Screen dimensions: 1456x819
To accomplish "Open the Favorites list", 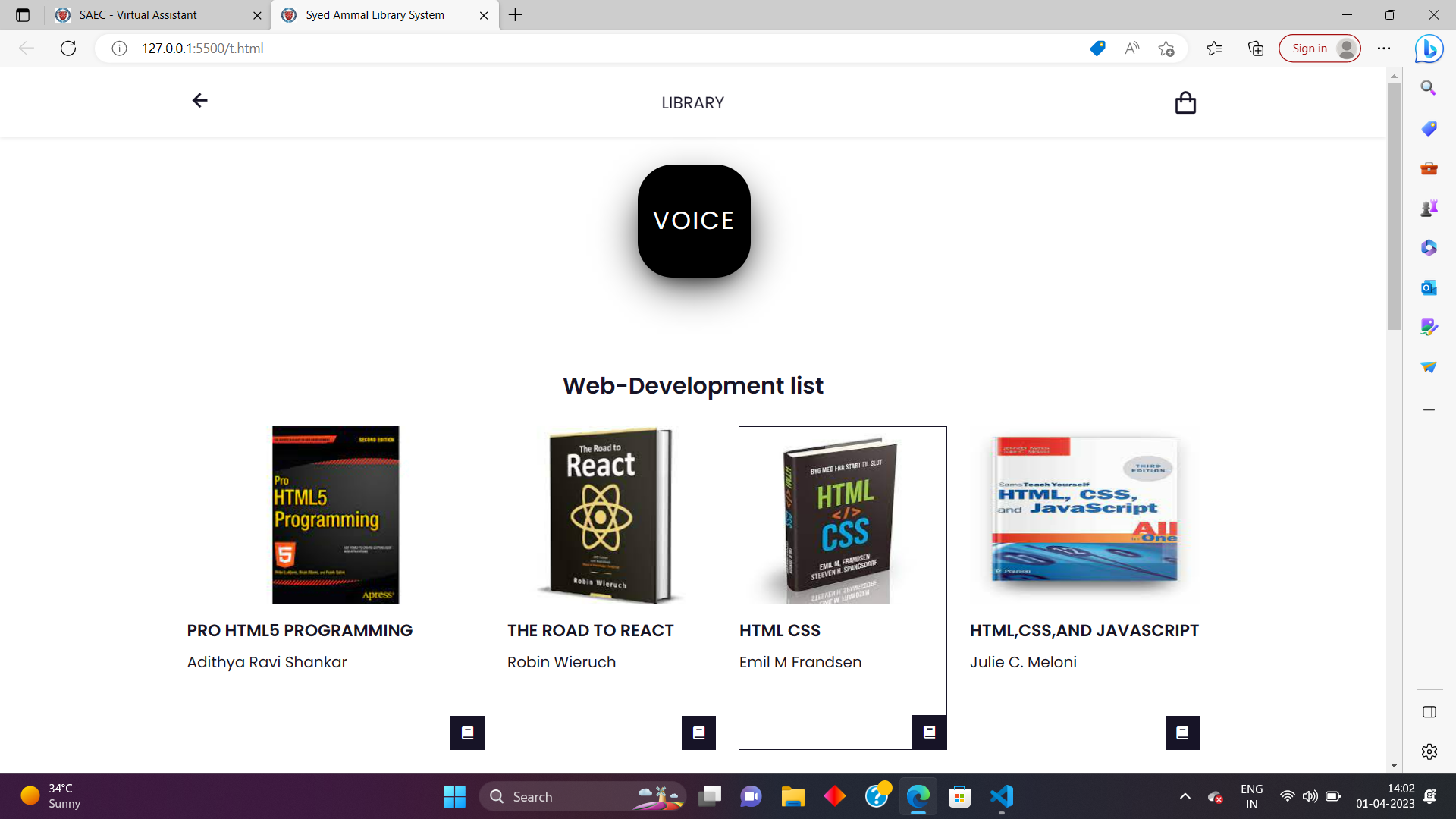I will [1214, 49].
